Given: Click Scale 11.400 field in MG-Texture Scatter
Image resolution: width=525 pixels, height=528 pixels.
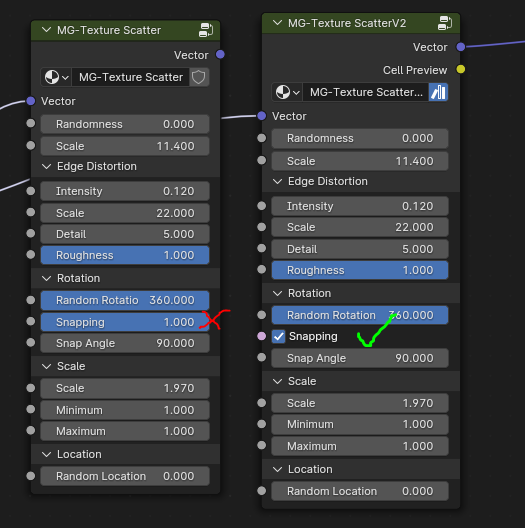Looking at the screenshot, I should 125,146.
